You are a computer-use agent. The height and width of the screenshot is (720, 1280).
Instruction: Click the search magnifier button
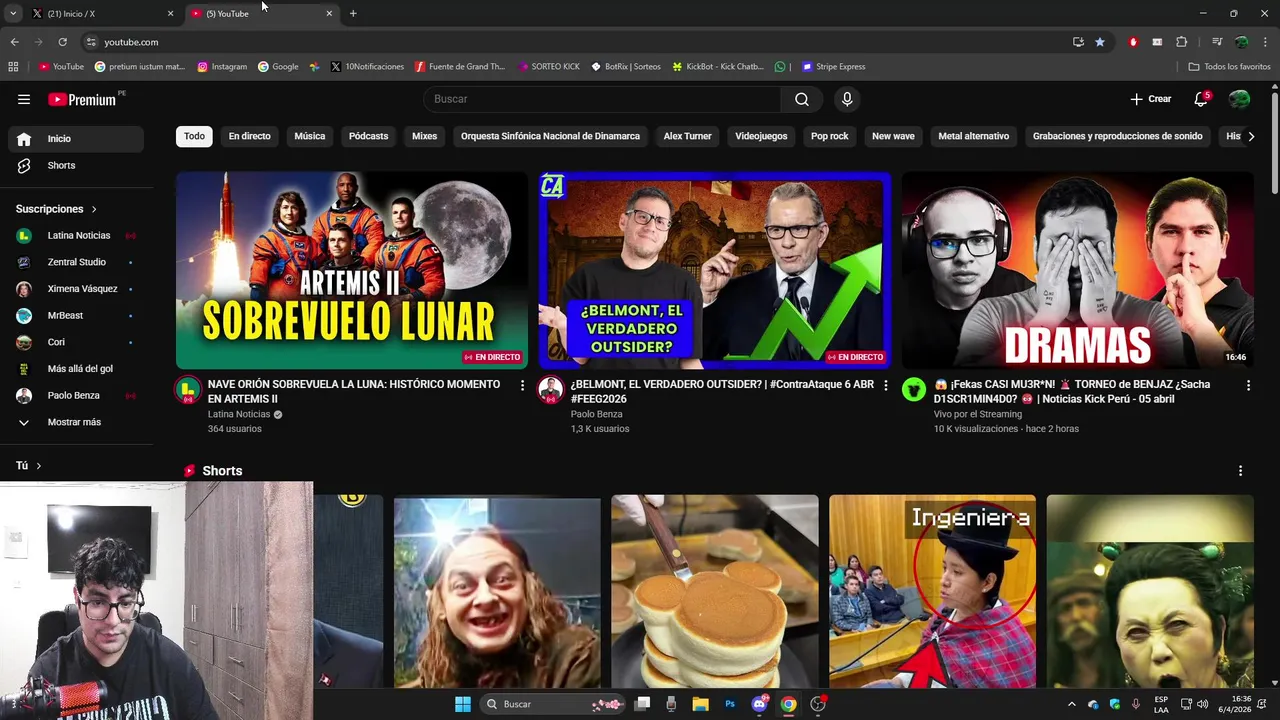click(802, 99)
